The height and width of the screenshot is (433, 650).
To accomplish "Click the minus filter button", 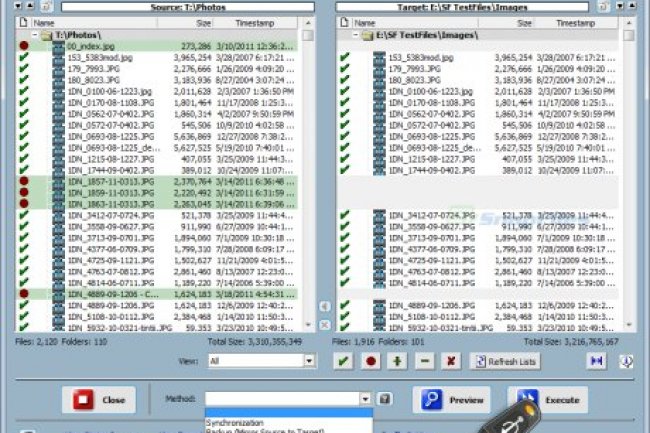I will point(425,360).
